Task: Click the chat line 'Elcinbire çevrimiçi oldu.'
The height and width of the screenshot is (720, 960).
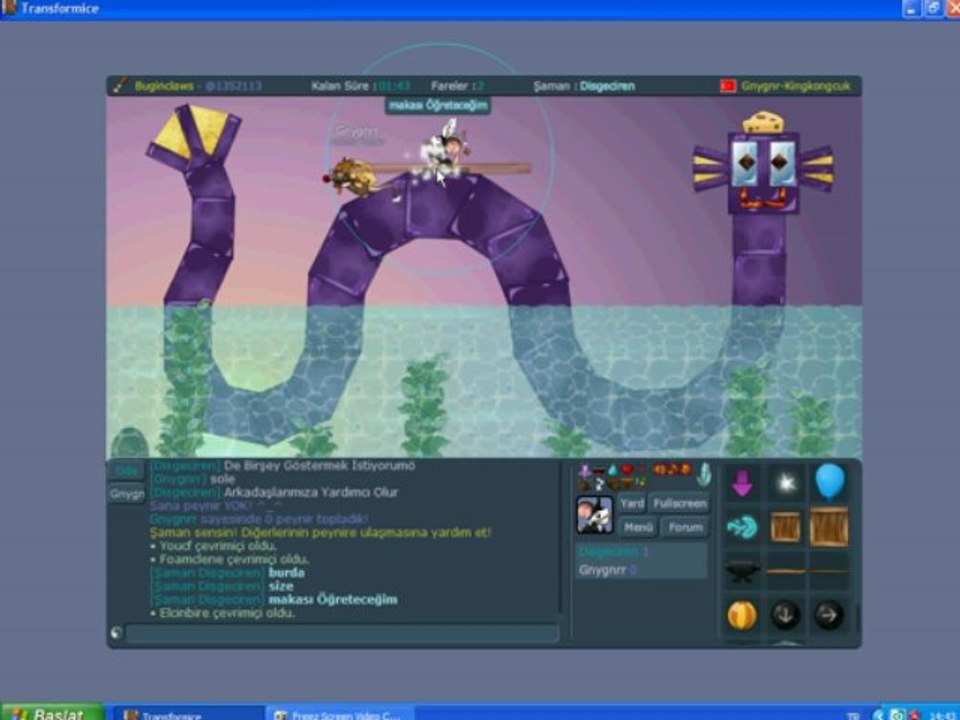Action: [222, 613]
